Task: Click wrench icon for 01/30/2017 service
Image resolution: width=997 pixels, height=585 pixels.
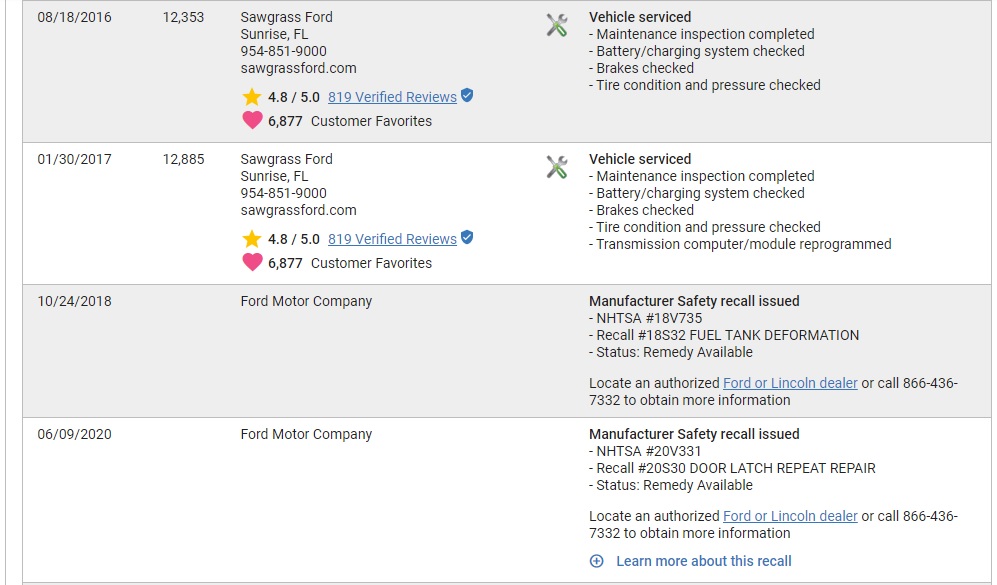Action: point(557,167)
